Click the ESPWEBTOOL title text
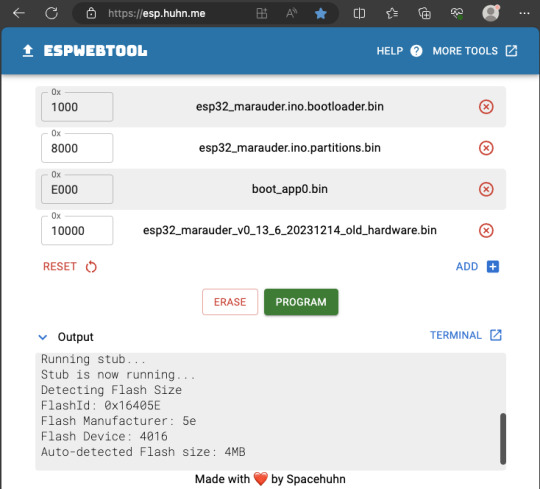 [x=95, y=51]
